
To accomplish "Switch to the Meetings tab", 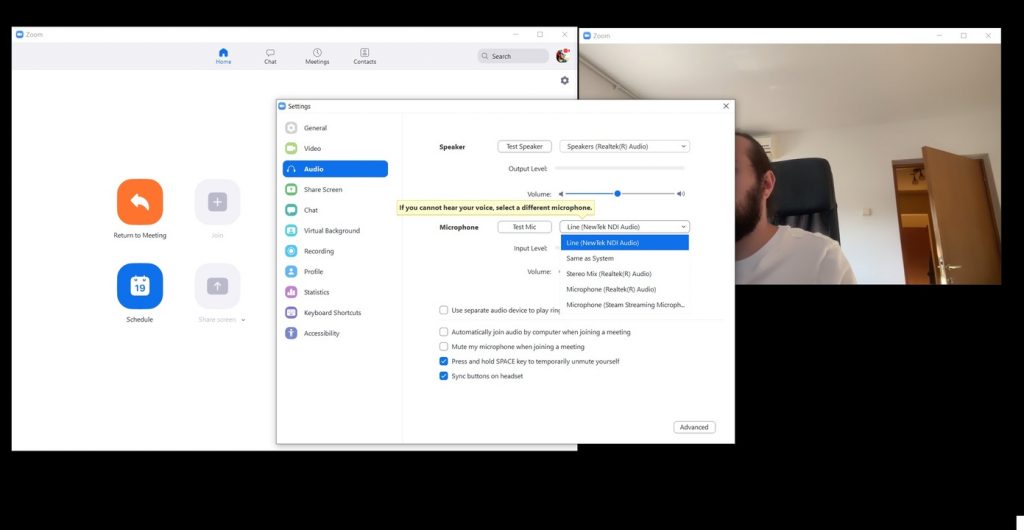I will [x=317, y=56].
